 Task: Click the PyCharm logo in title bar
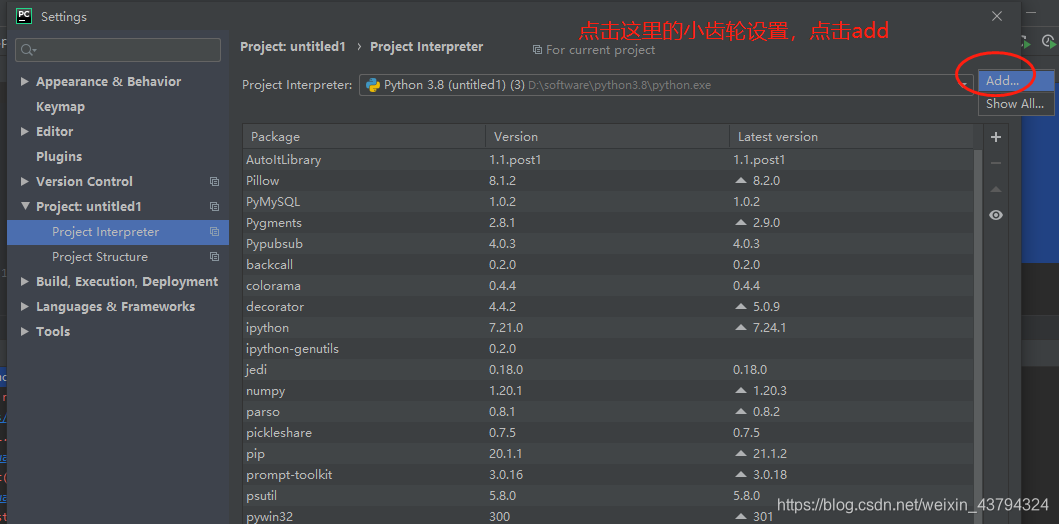point(24,16)
